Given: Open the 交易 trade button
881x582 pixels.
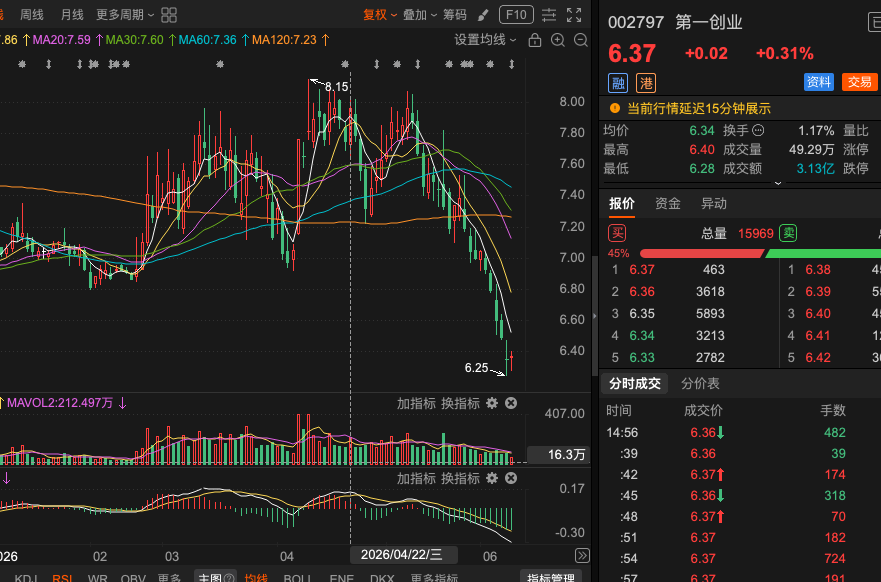Looking at the screenshot, I should 860,82.
